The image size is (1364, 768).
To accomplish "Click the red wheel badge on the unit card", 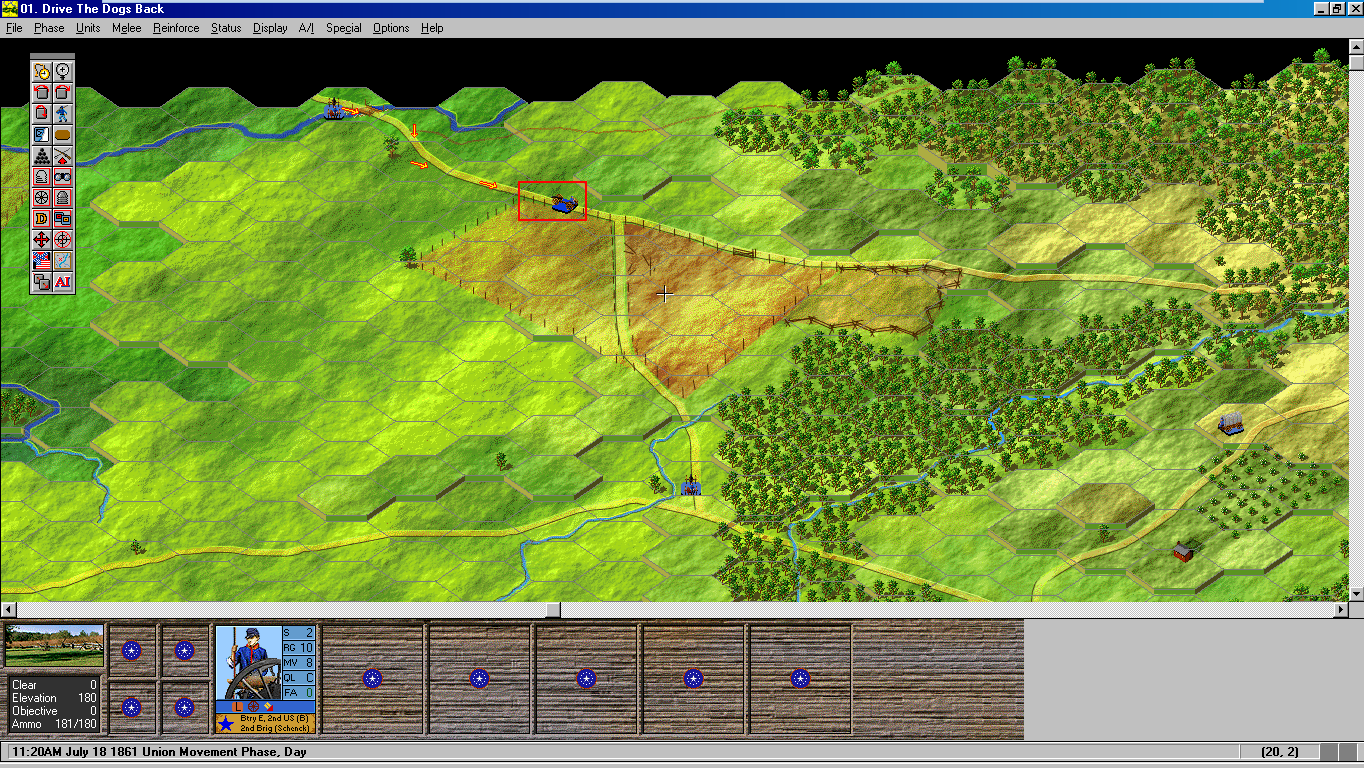I will pos(253,707).
